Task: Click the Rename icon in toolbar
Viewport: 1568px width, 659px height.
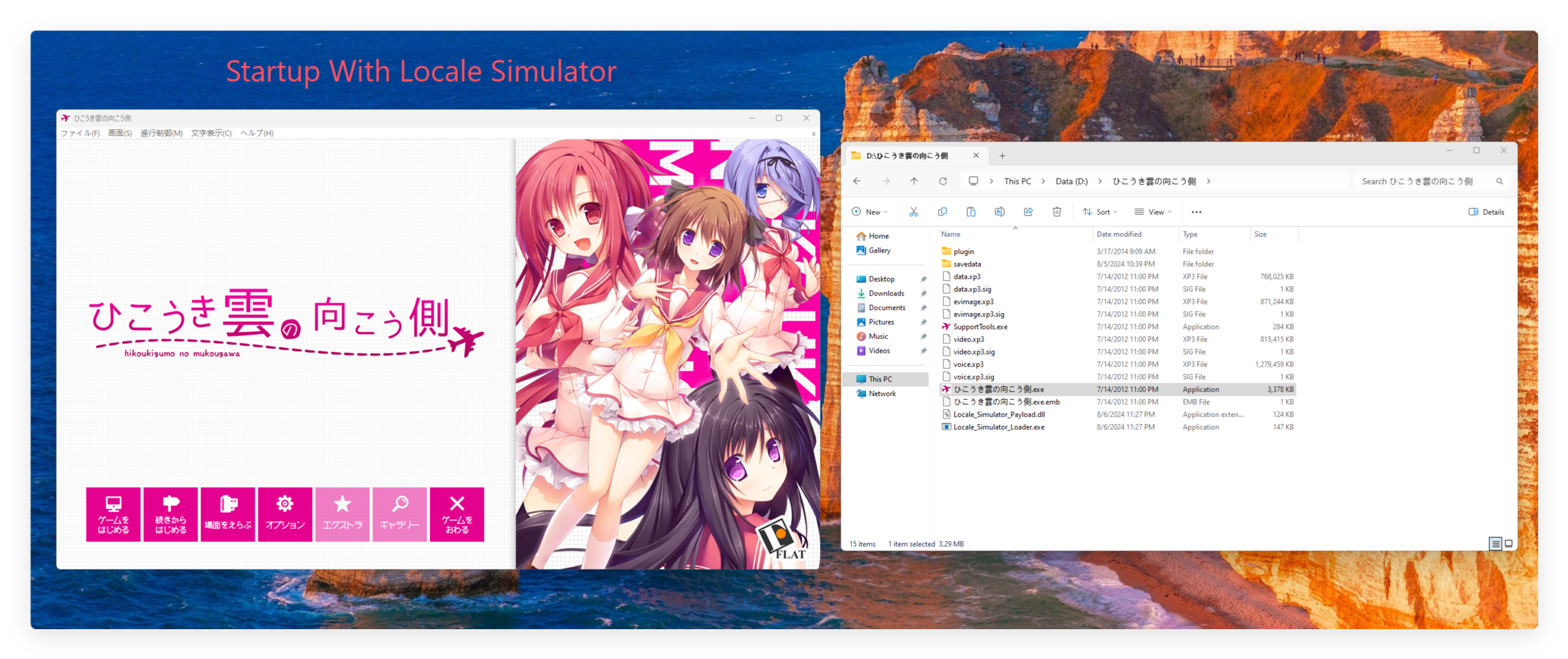Action: (x=999, y=212)
